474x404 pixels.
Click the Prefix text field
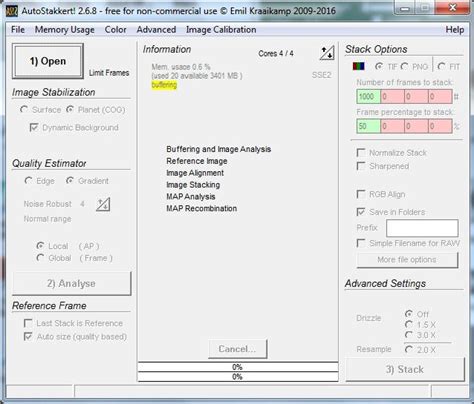422,228
